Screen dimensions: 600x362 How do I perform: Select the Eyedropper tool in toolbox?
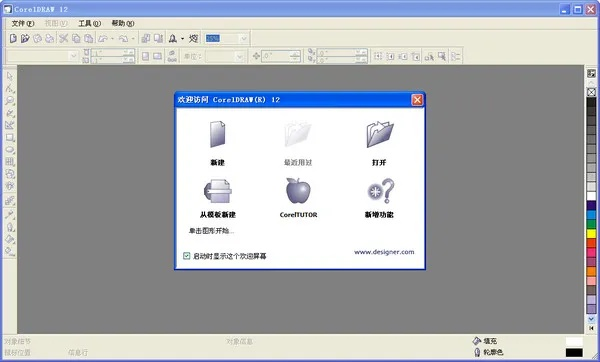[10, 215]
